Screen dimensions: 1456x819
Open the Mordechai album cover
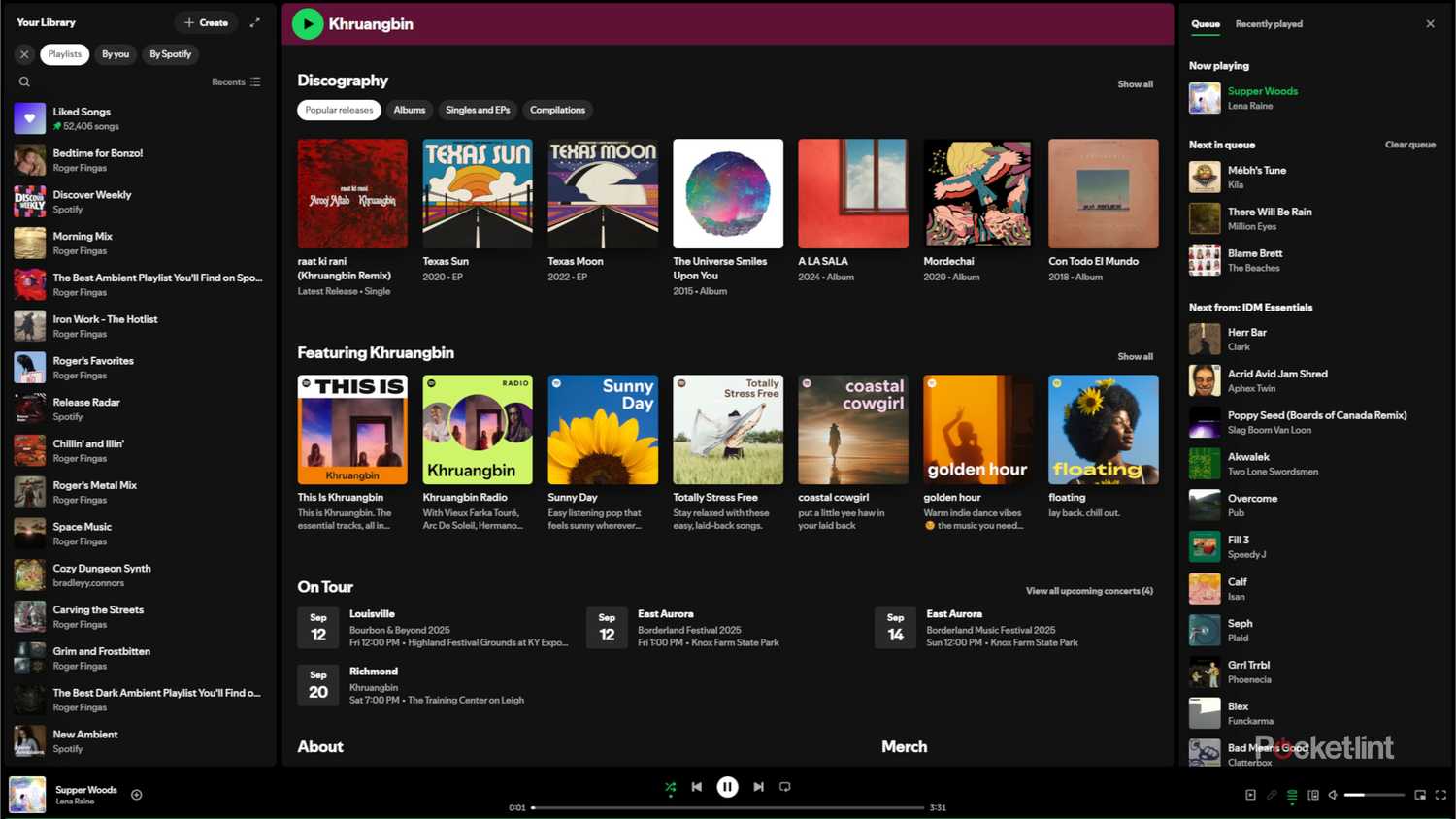click(x=978, y=193)
